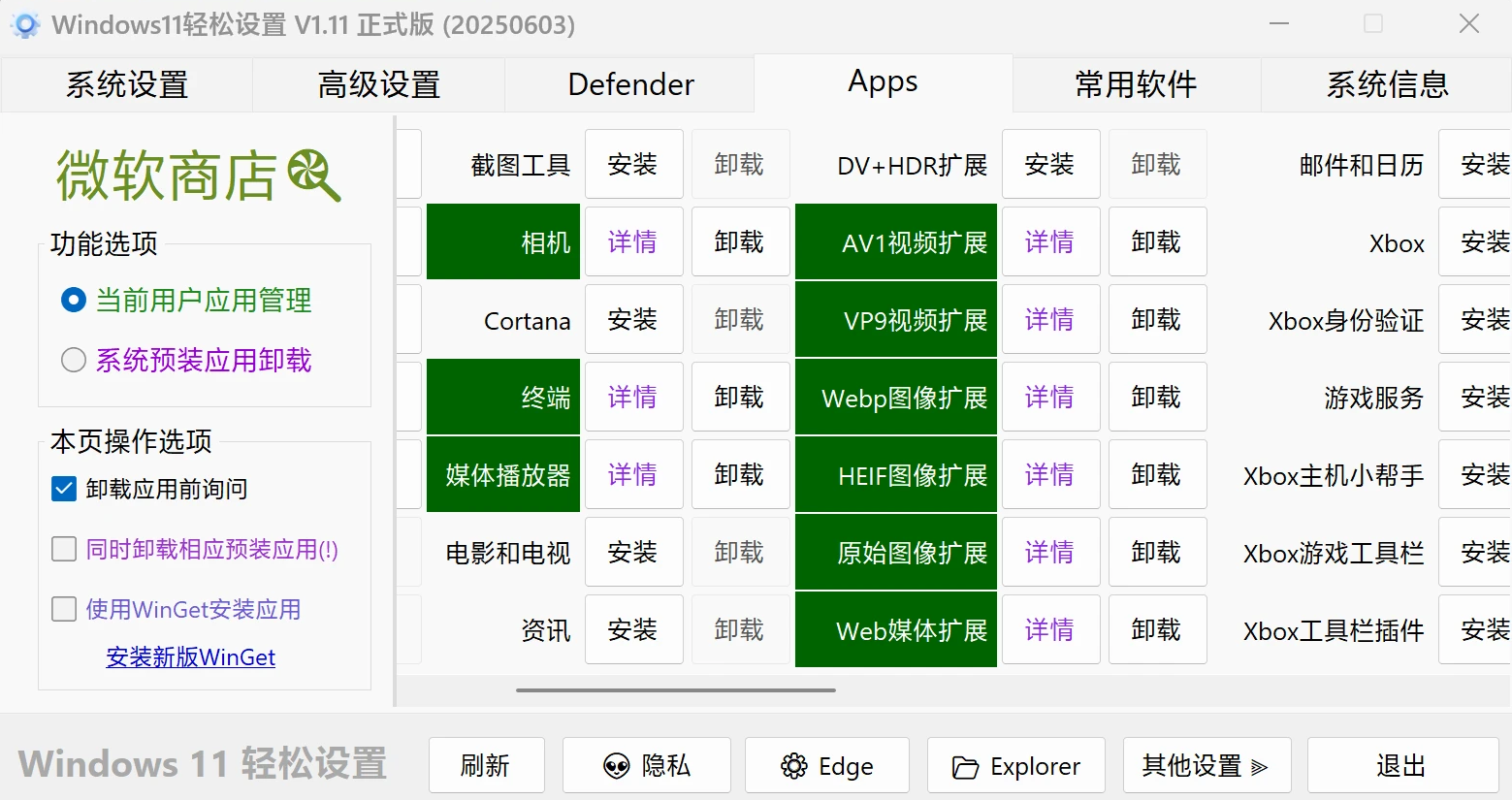Uncheck the 卸载应用前询问 checkbox
The height and width of the screenshot is (800, 1512).
pyautogui.click(x=64, y=489)
